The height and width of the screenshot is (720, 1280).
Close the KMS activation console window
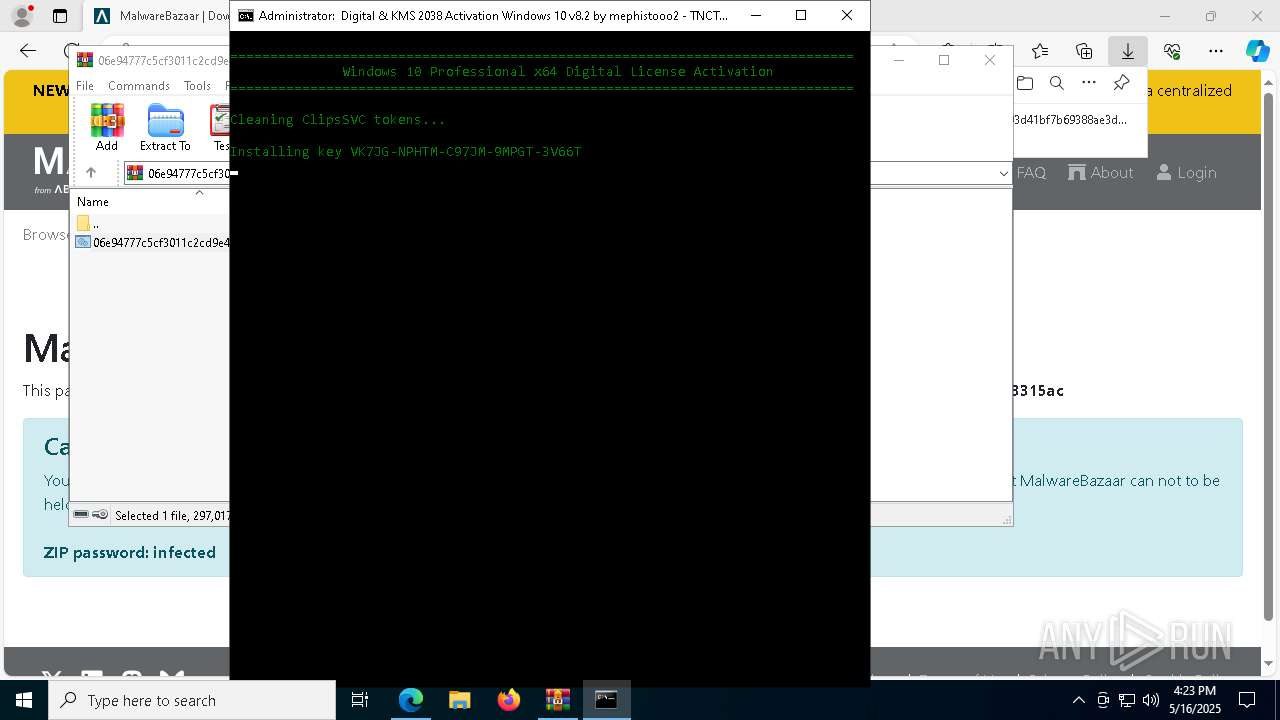847,16
